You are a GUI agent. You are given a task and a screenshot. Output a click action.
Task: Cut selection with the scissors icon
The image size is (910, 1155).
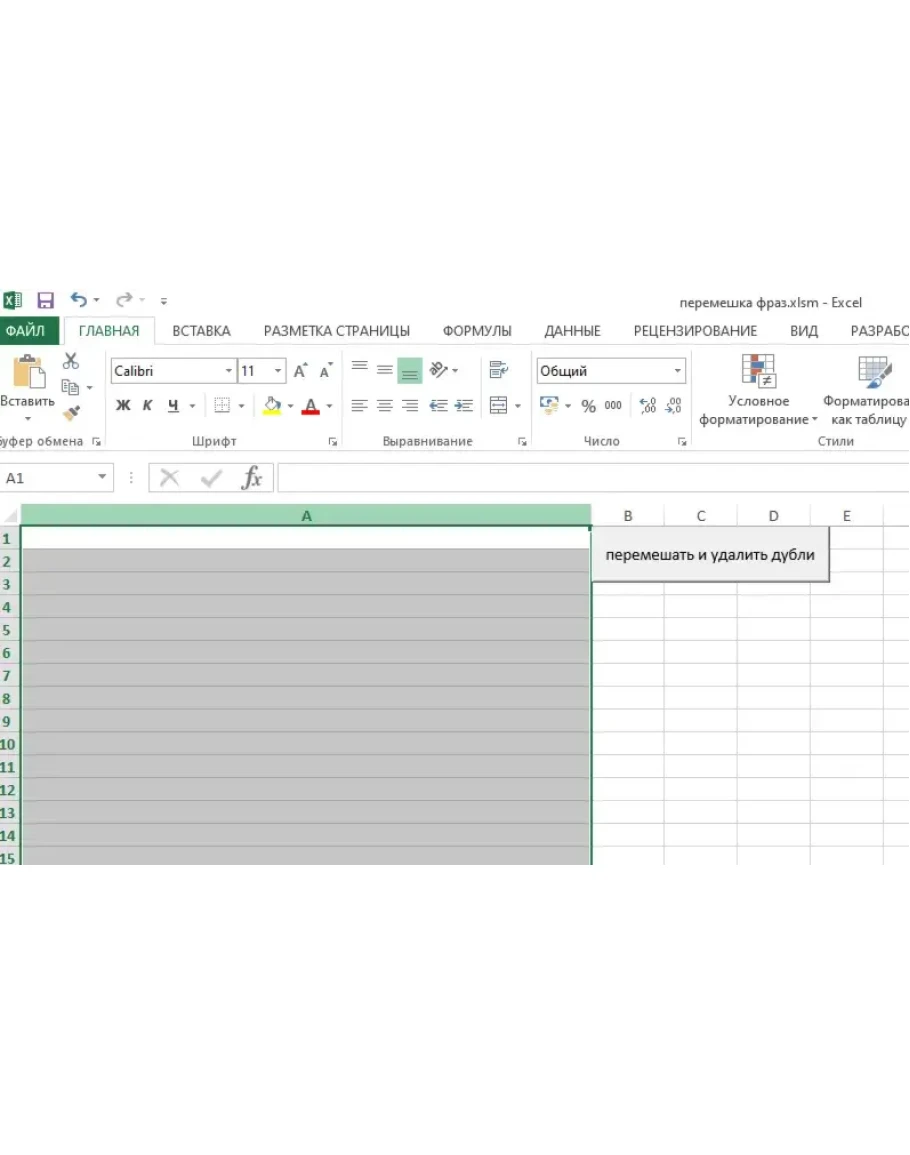tap(71, 361)
